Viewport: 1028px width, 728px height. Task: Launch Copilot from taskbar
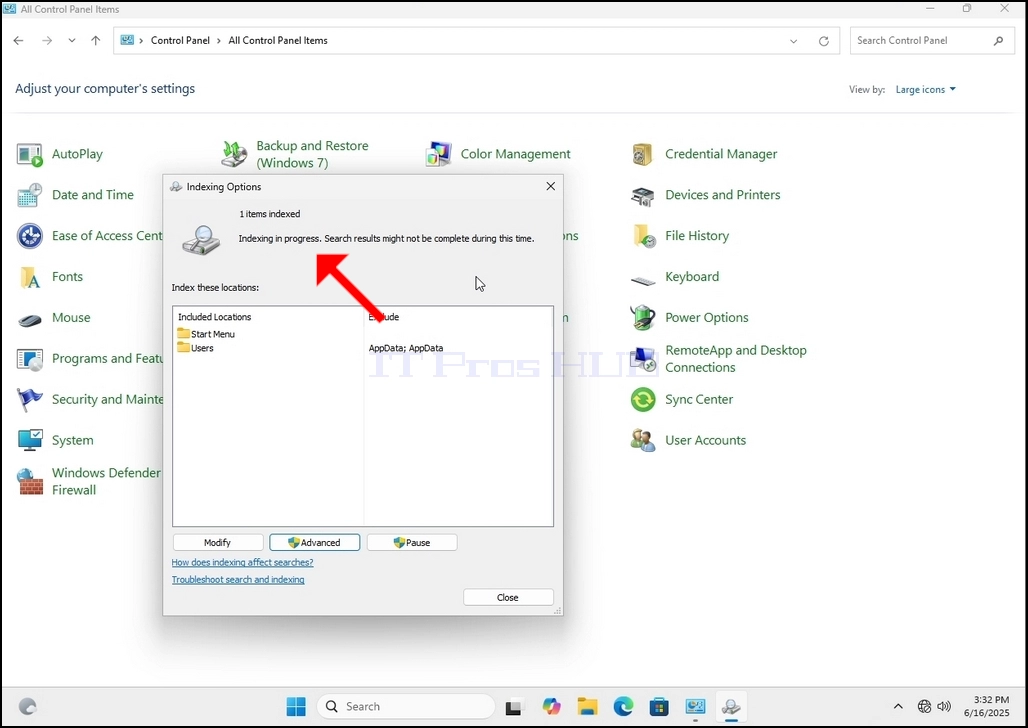(x=551, y=706)
